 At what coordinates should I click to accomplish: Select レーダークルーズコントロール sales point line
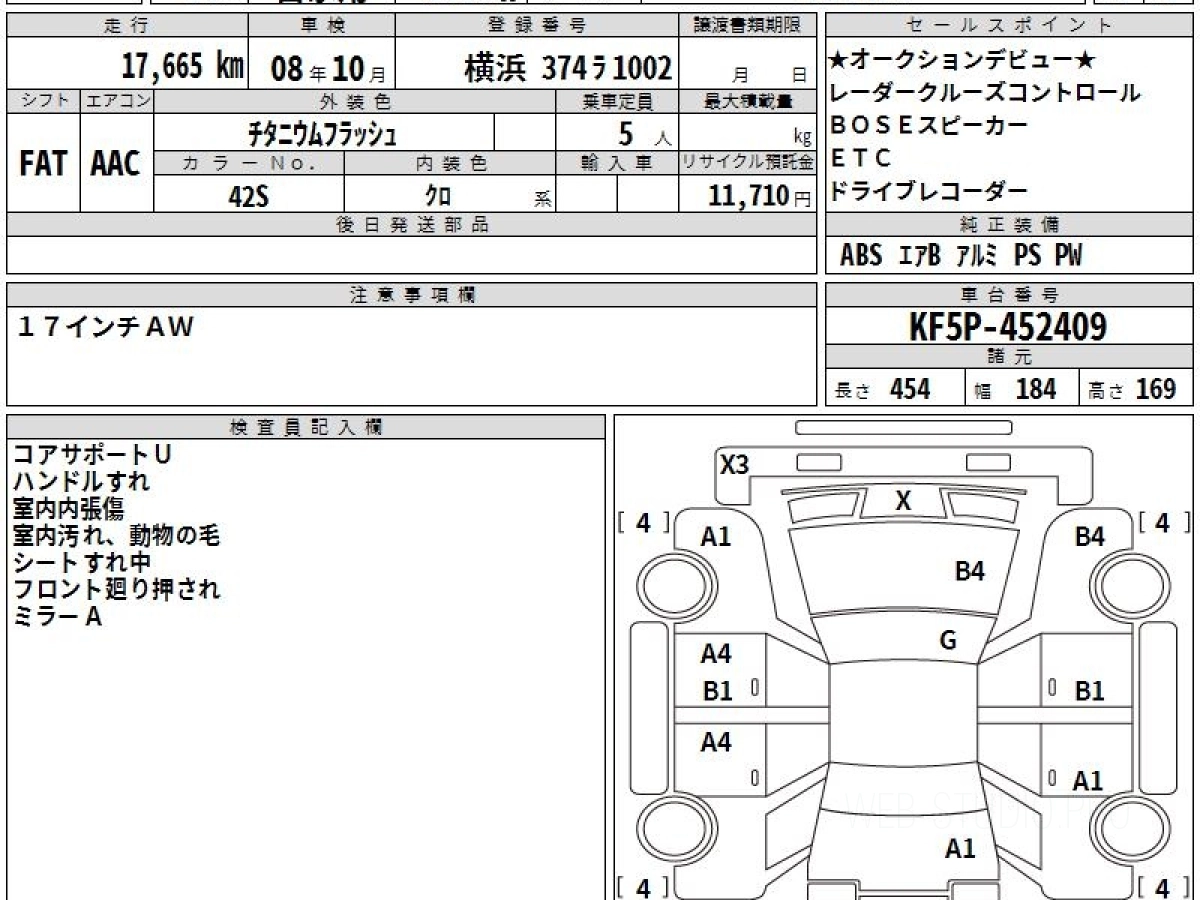pyautogui.click(x=985, y=93)
